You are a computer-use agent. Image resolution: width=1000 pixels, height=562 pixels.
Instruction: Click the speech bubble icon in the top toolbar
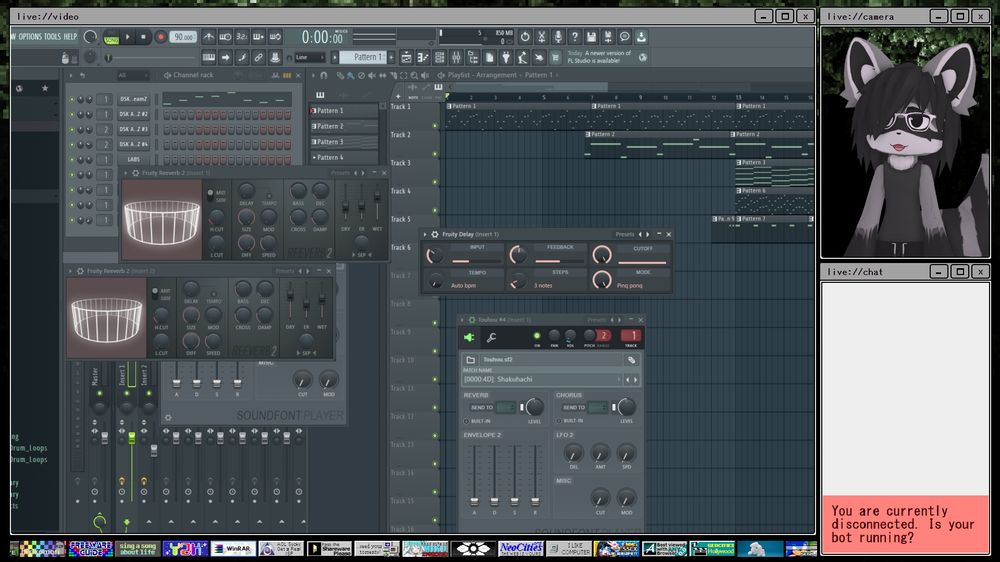tap(624, 37)
